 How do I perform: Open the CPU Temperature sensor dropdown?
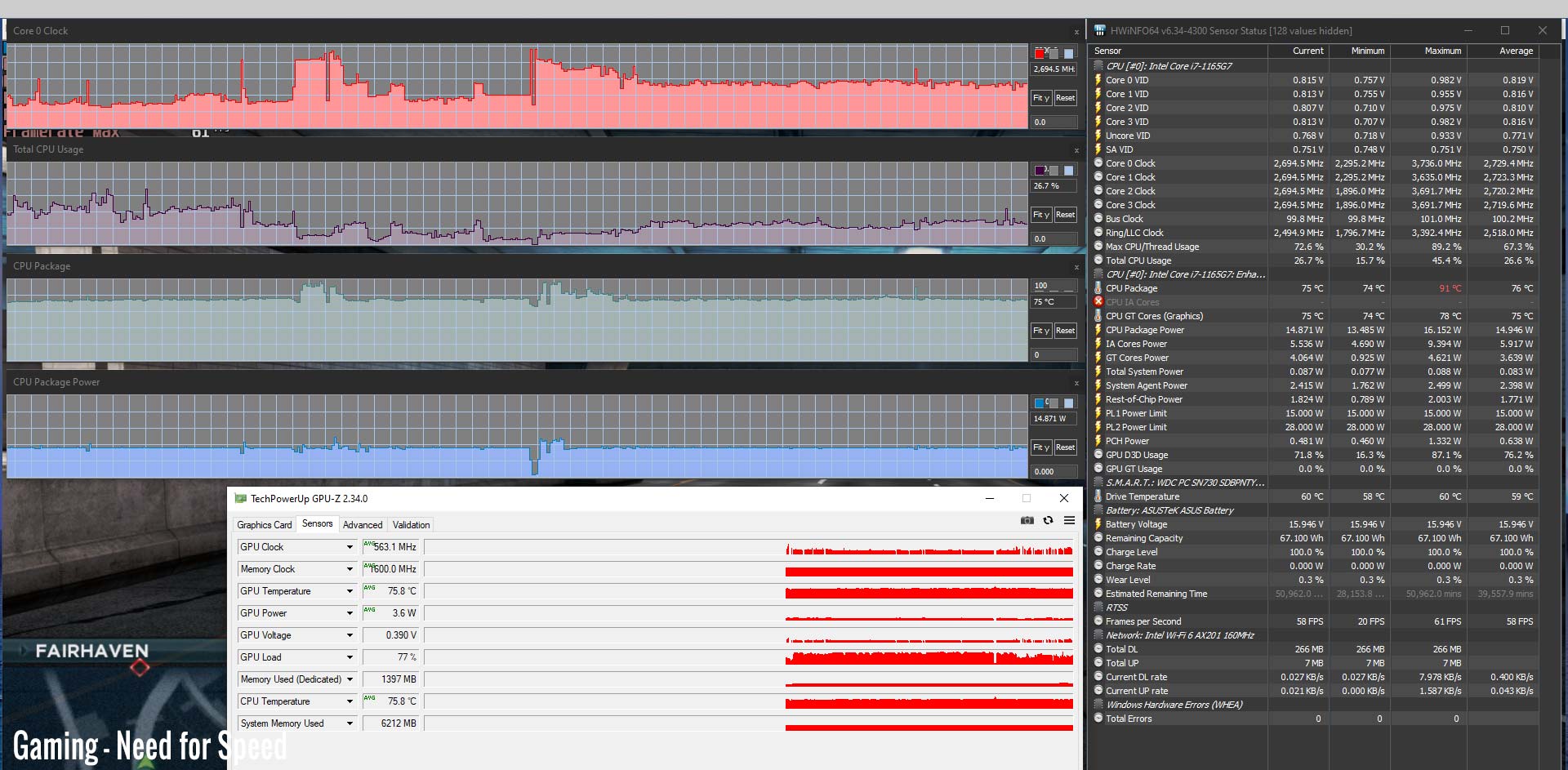point(350,701)
